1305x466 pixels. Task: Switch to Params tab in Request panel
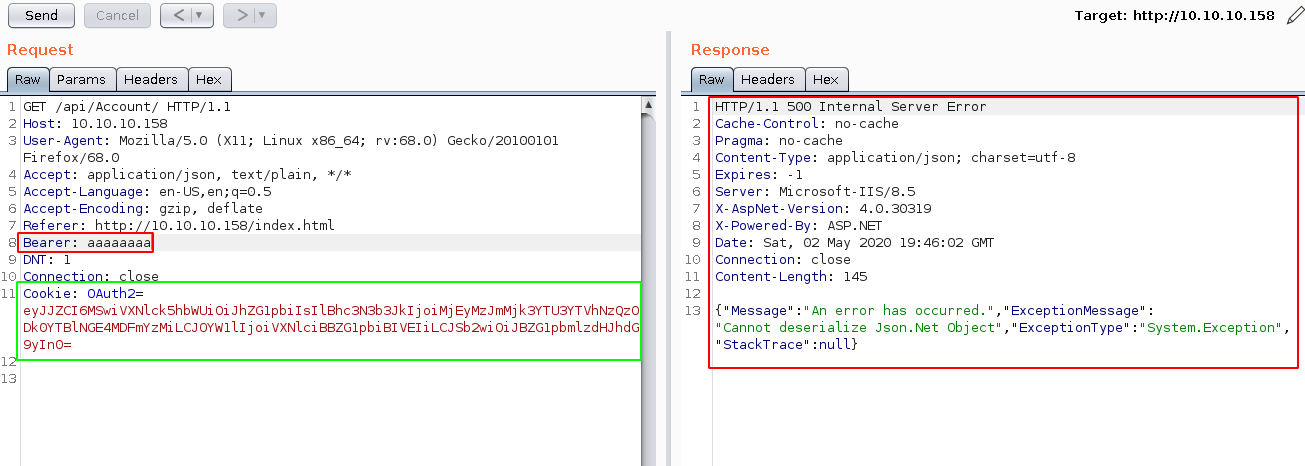pyautogui.click(x=81, y=80)
